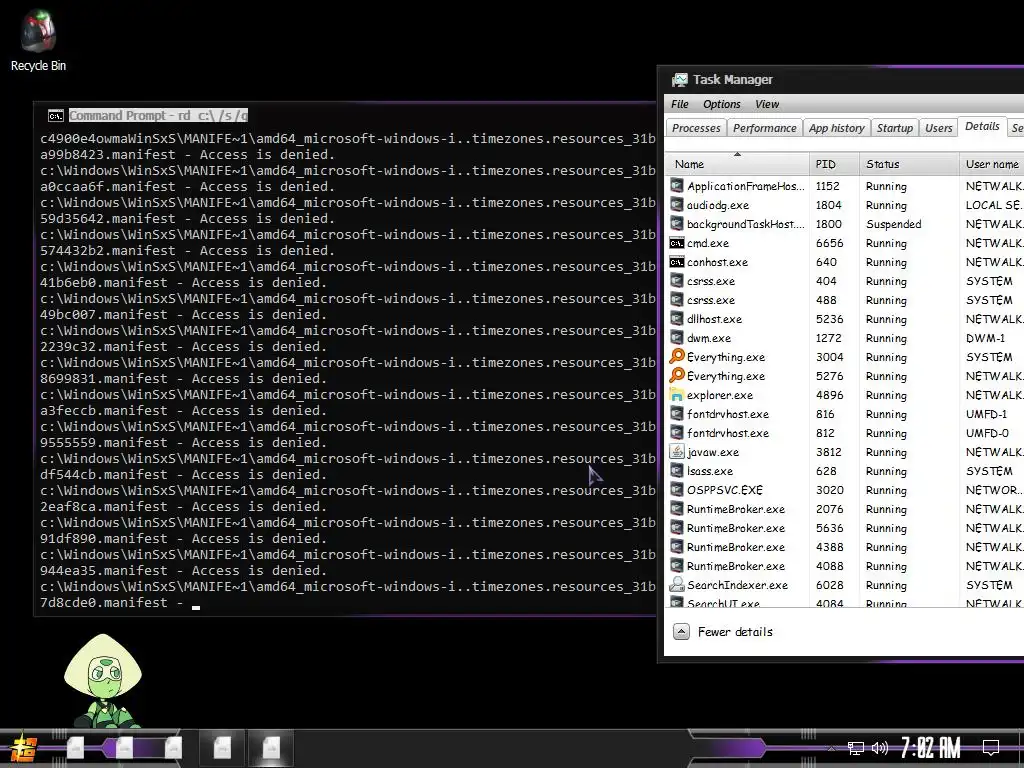Open the File menu in Task Manager
This screenshot has height=768, width=1024.
click(x=680, y=104)
